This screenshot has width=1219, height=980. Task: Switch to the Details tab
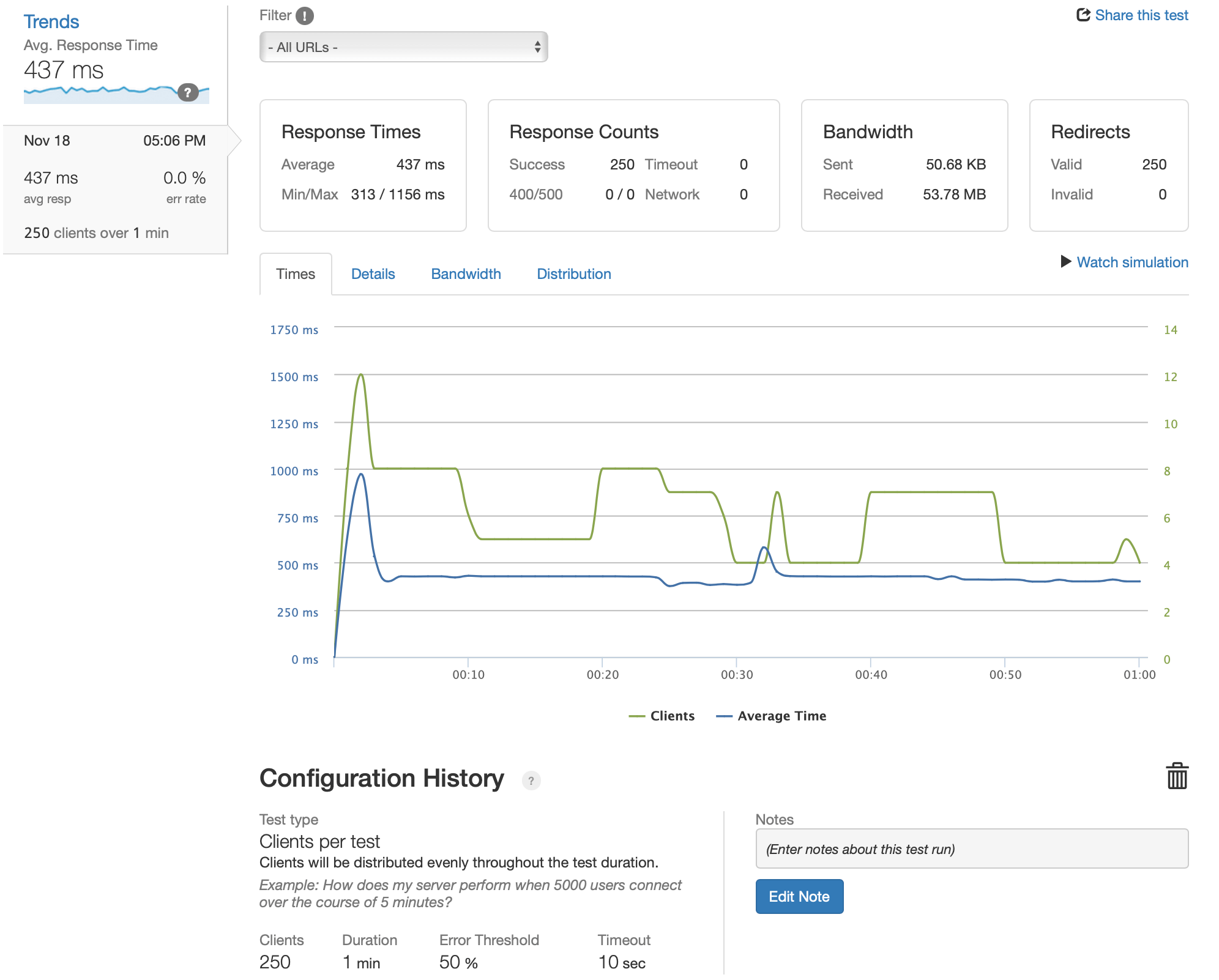tap(373, 274)
